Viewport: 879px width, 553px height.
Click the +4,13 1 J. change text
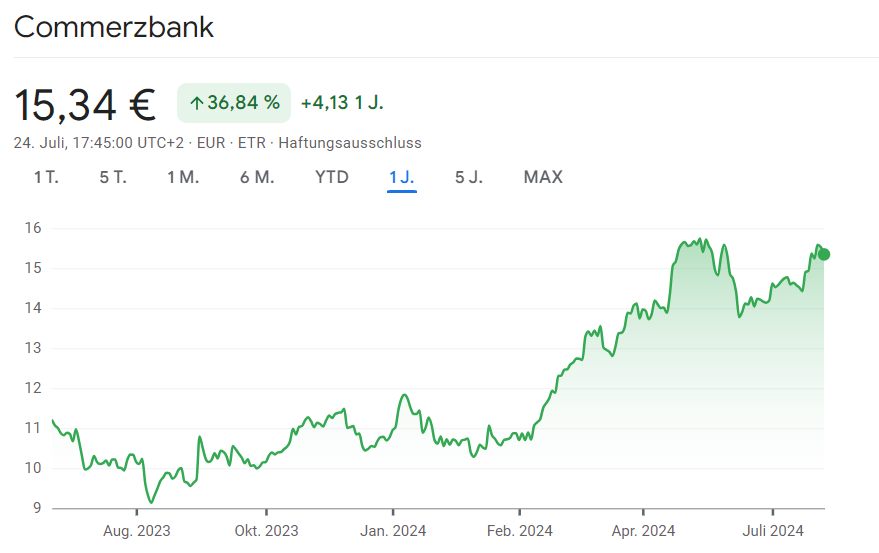342,103
